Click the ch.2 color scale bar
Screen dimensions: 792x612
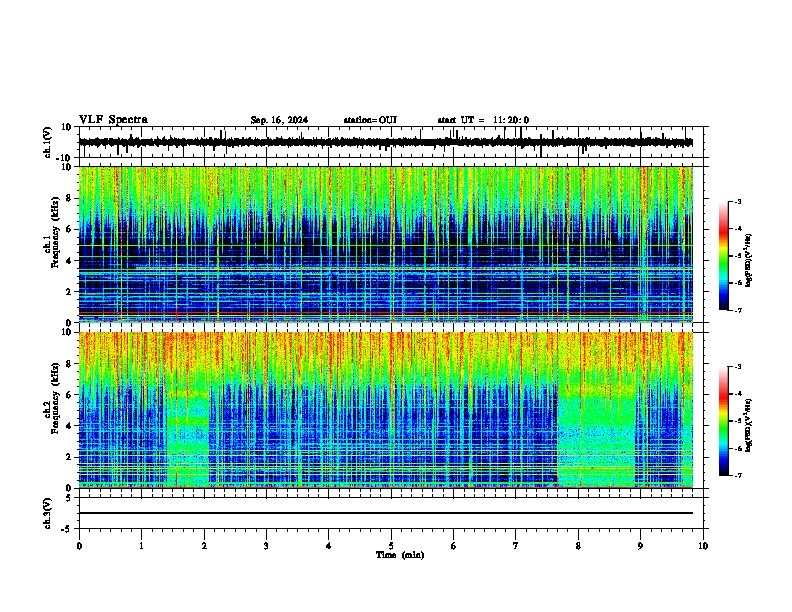tap(724, 421)
